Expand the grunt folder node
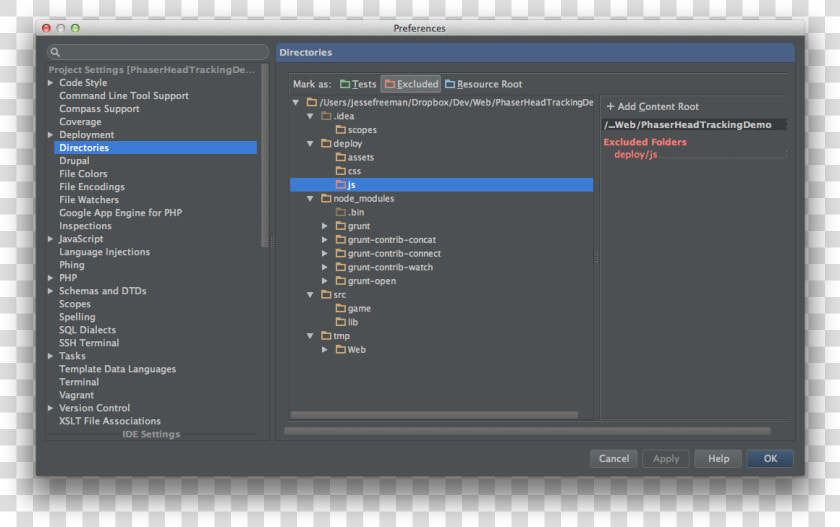This screenshot has width=840, height=527. pos(325,226)
